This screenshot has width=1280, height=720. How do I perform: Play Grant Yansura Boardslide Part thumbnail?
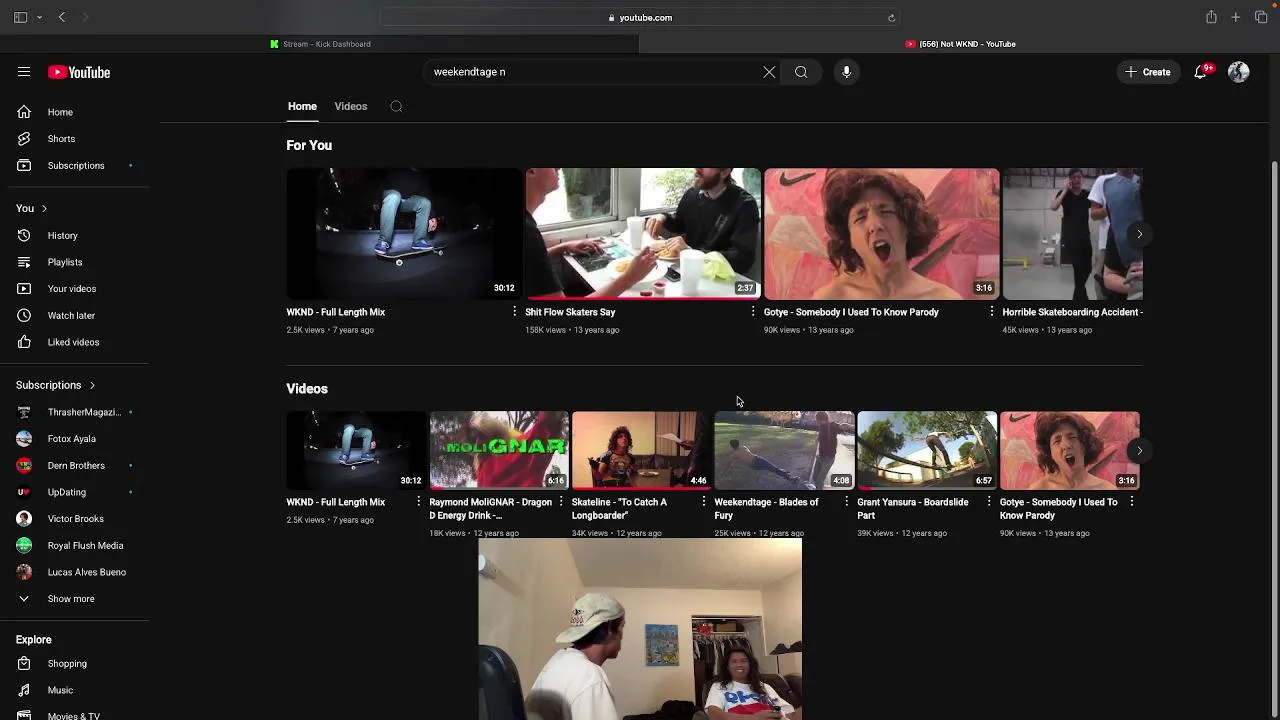[x=927, y=450]
